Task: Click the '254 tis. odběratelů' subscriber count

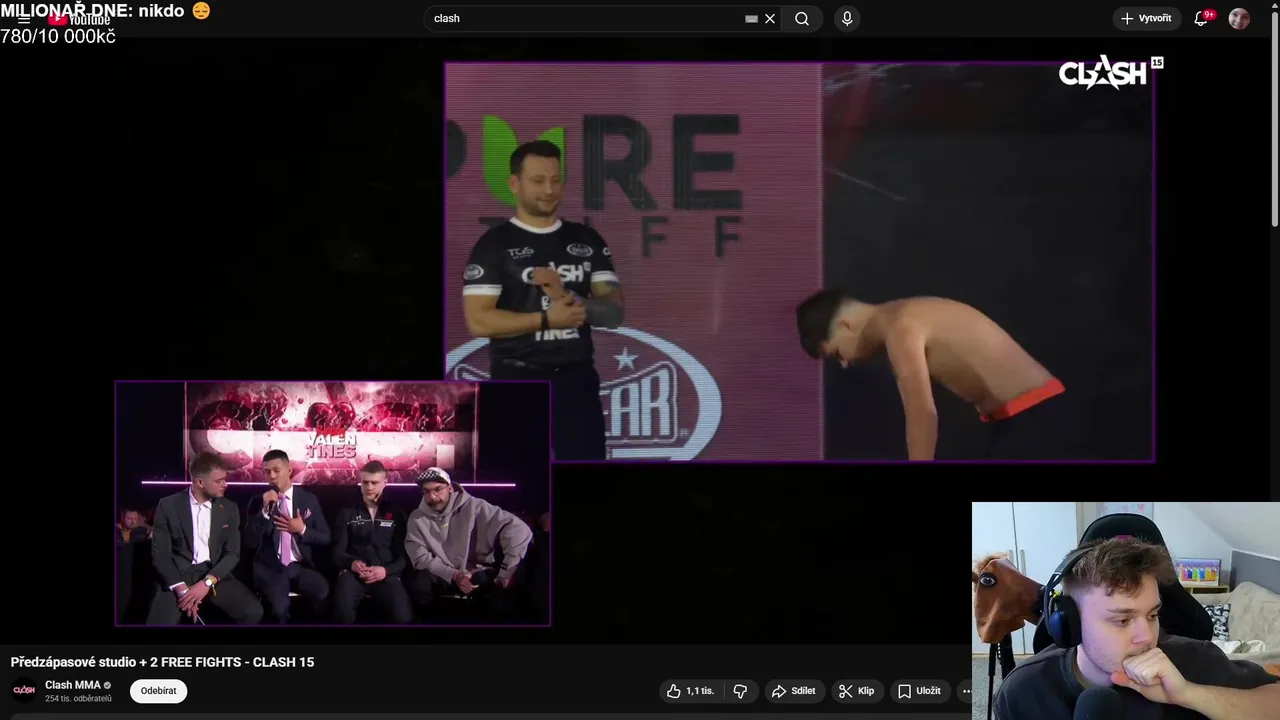Action: pos(78,699)
